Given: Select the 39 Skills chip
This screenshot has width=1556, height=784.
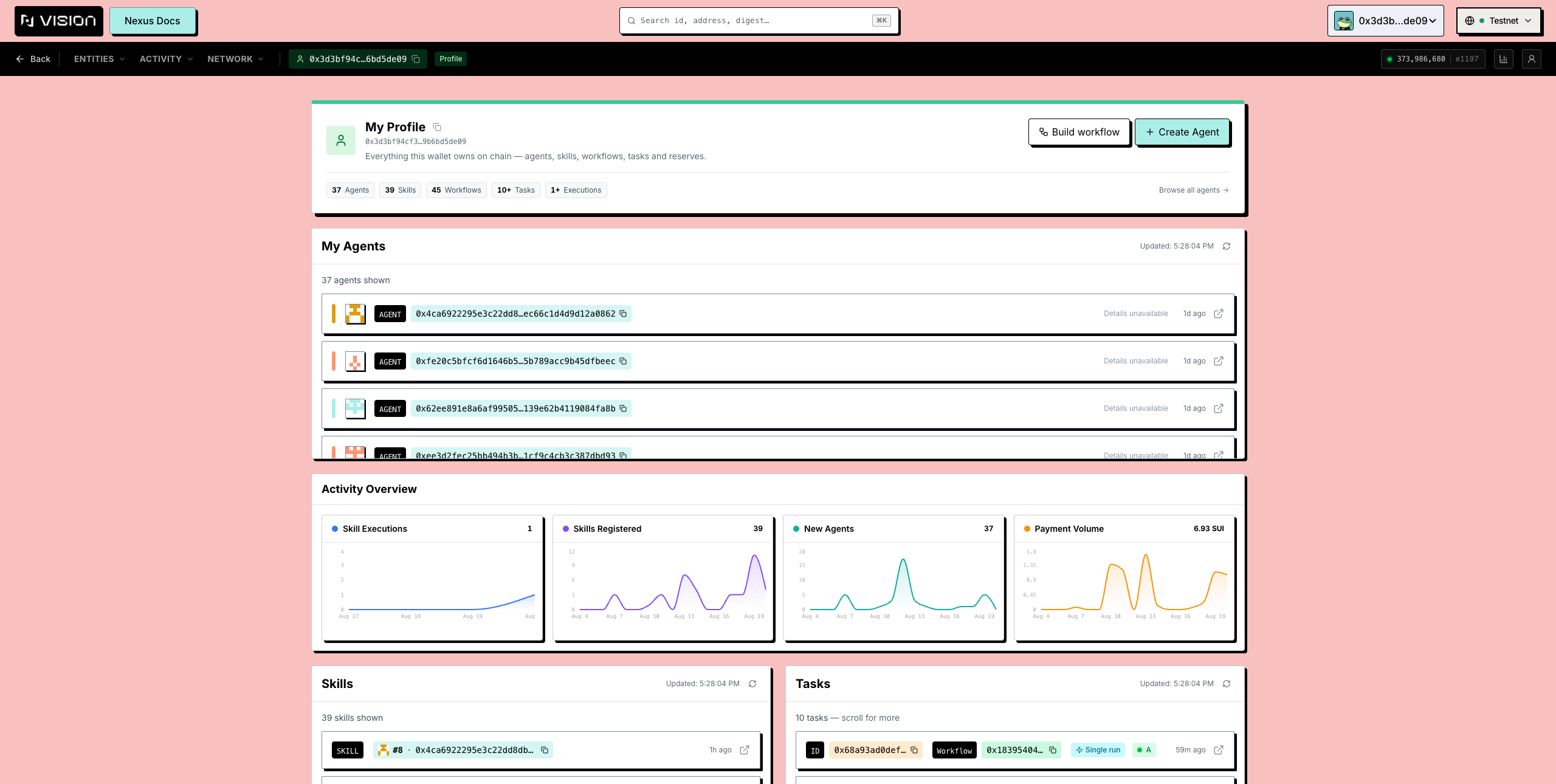Looking at the screenshot, I should coord(400,190).
